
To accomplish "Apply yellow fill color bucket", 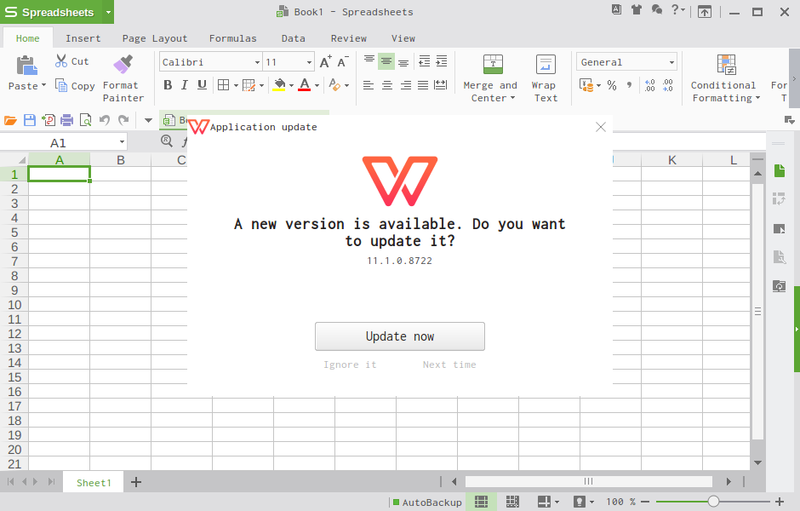I will (279, 85).
